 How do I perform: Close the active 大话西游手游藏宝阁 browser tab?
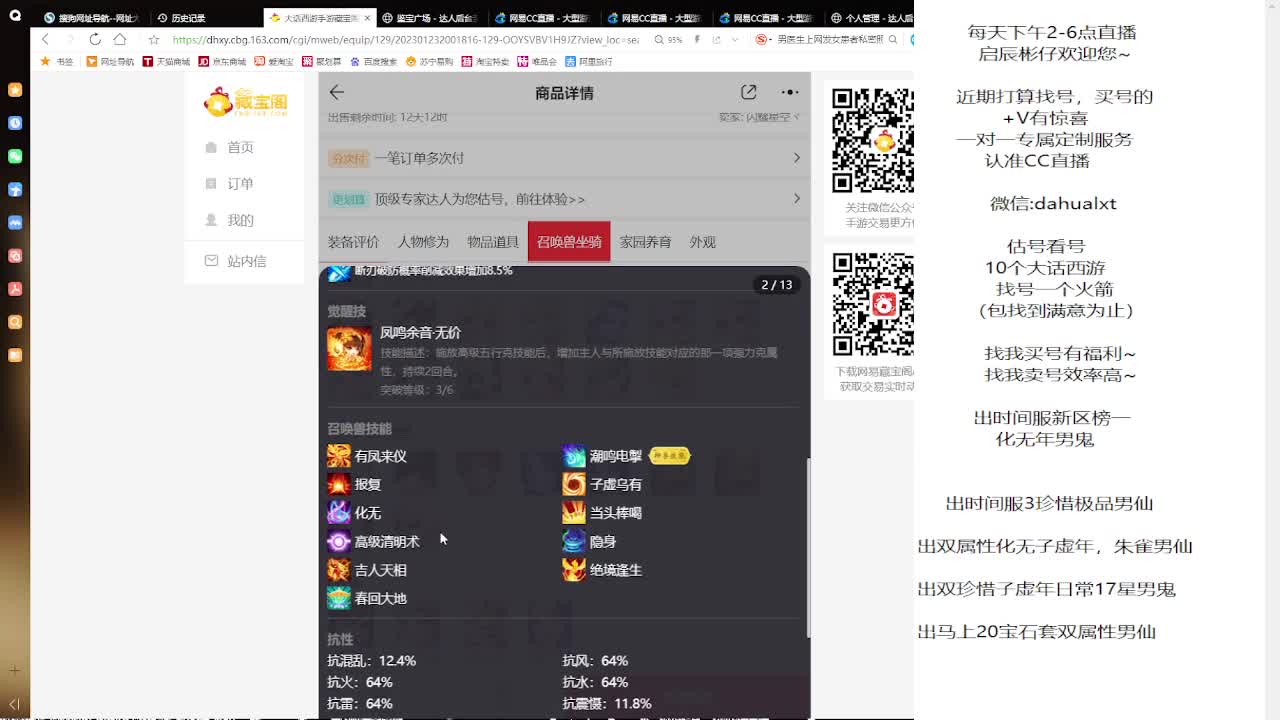tap(367, 18)
